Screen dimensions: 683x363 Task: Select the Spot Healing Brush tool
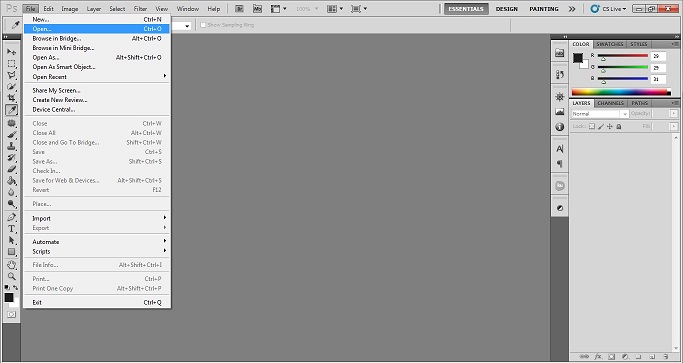[x=11, y=123]
